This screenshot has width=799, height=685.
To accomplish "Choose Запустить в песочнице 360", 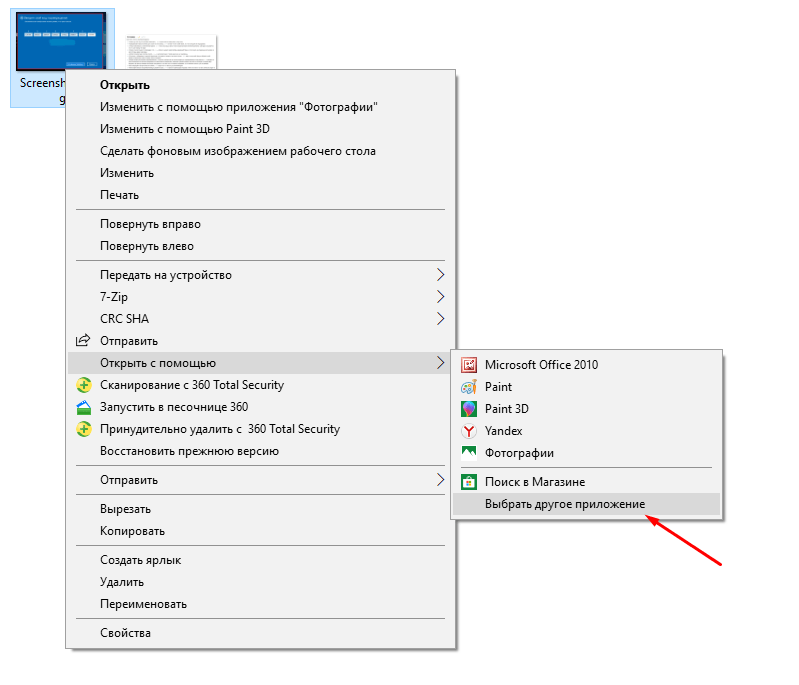I will [x=260, y=407].
